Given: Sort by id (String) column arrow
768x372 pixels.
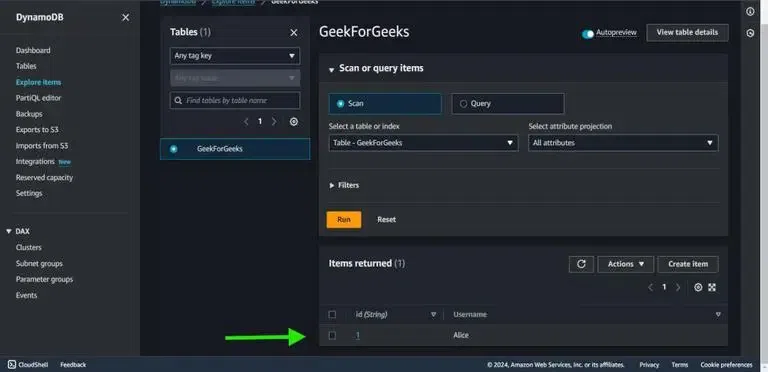Looking at the screenshot, I should [x=433, y=315].
